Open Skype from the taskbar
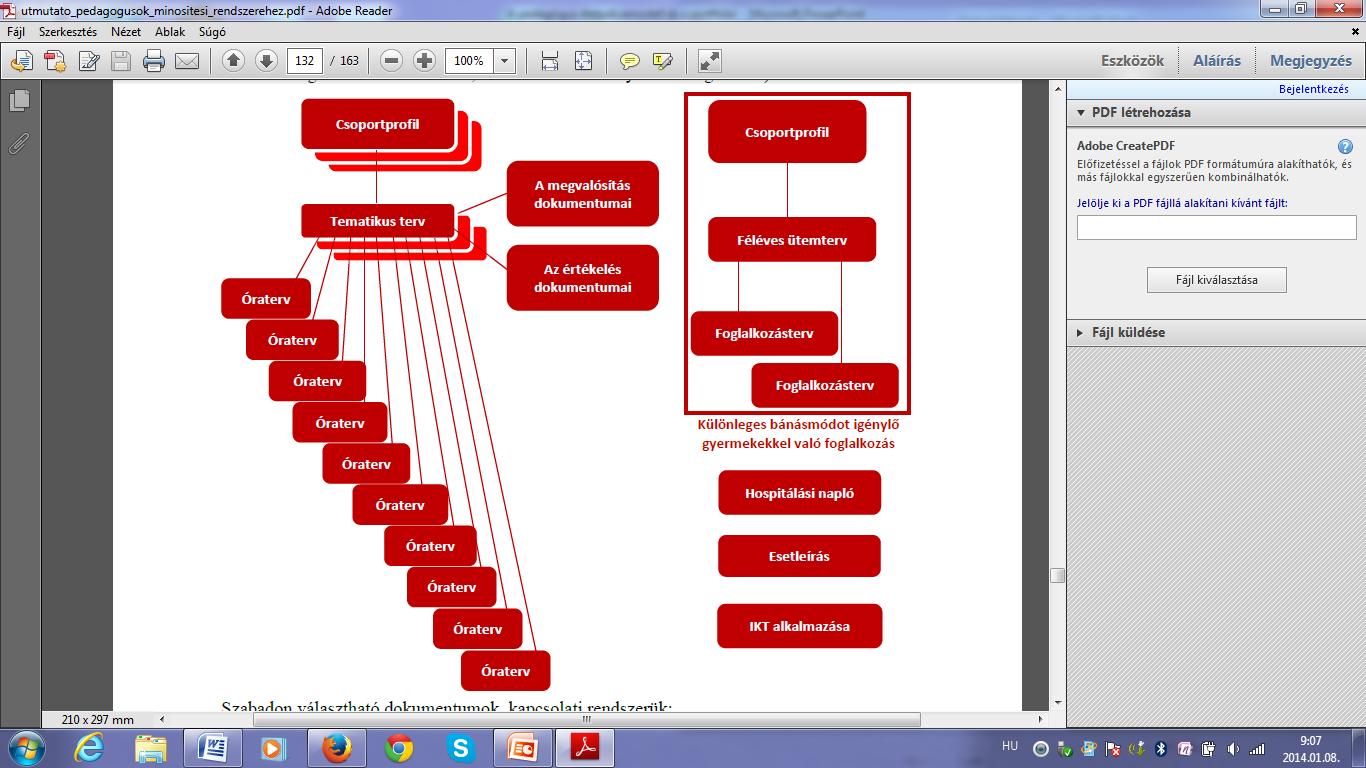 pyautogui.click(x=461, y=748)
